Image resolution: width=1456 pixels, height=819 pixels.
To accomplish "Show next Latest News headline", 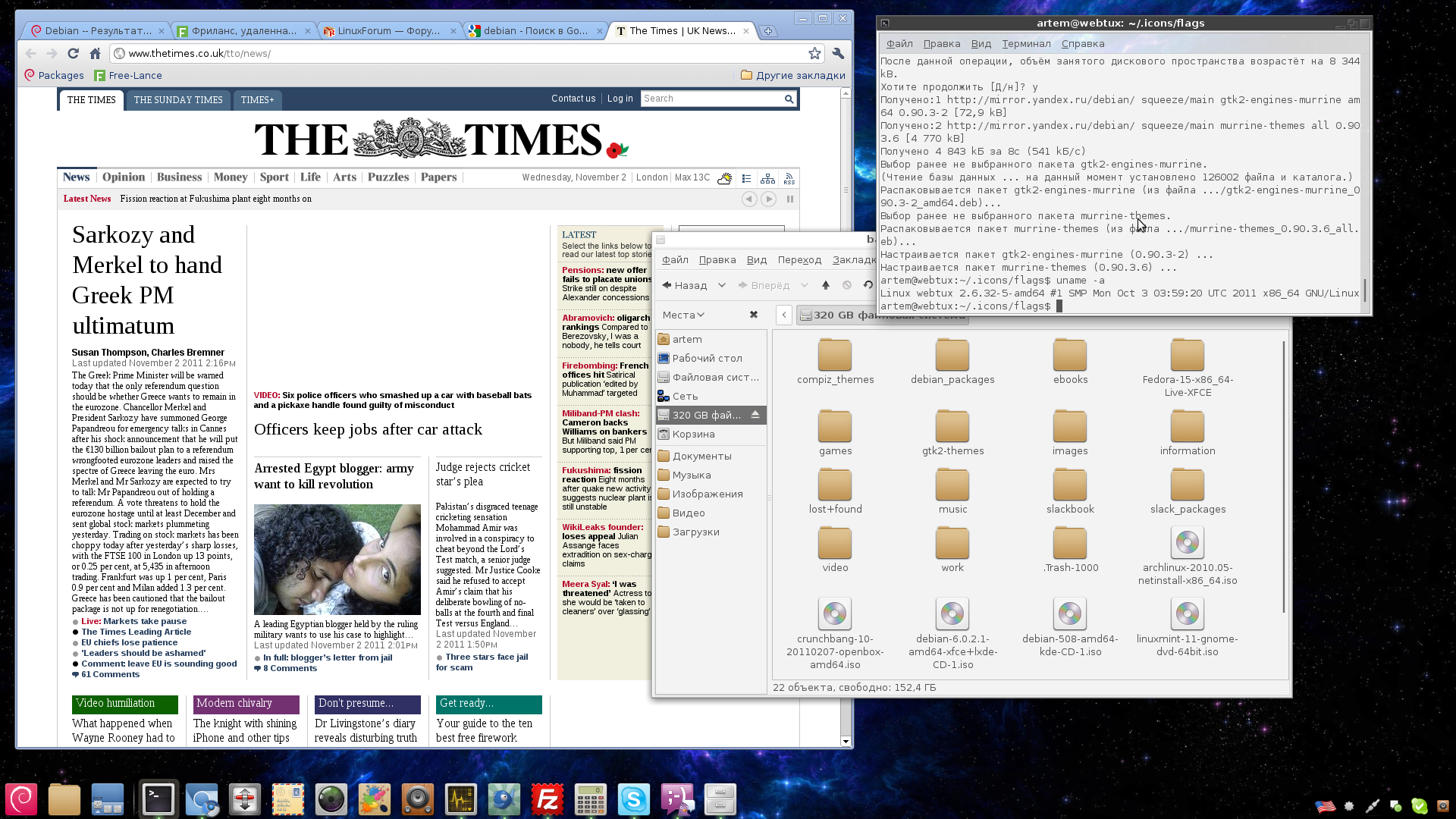I will click(768, 199).
